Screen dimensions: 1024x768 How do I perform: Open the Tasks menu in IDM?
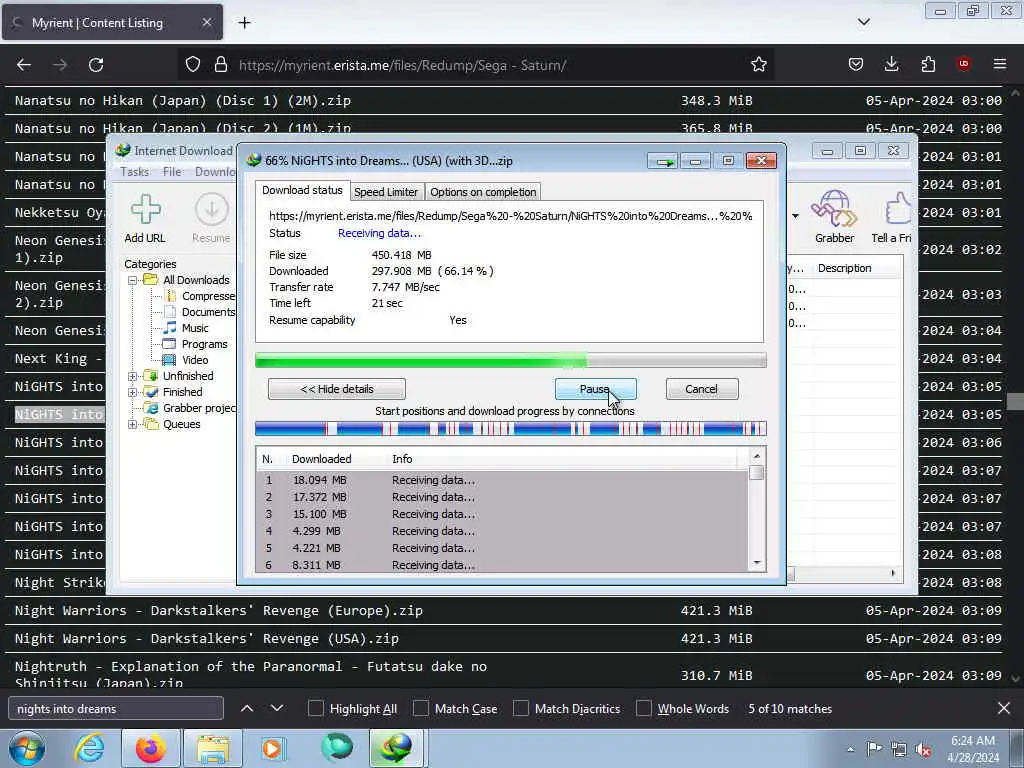pyautogui.click(x=135, y=172)
